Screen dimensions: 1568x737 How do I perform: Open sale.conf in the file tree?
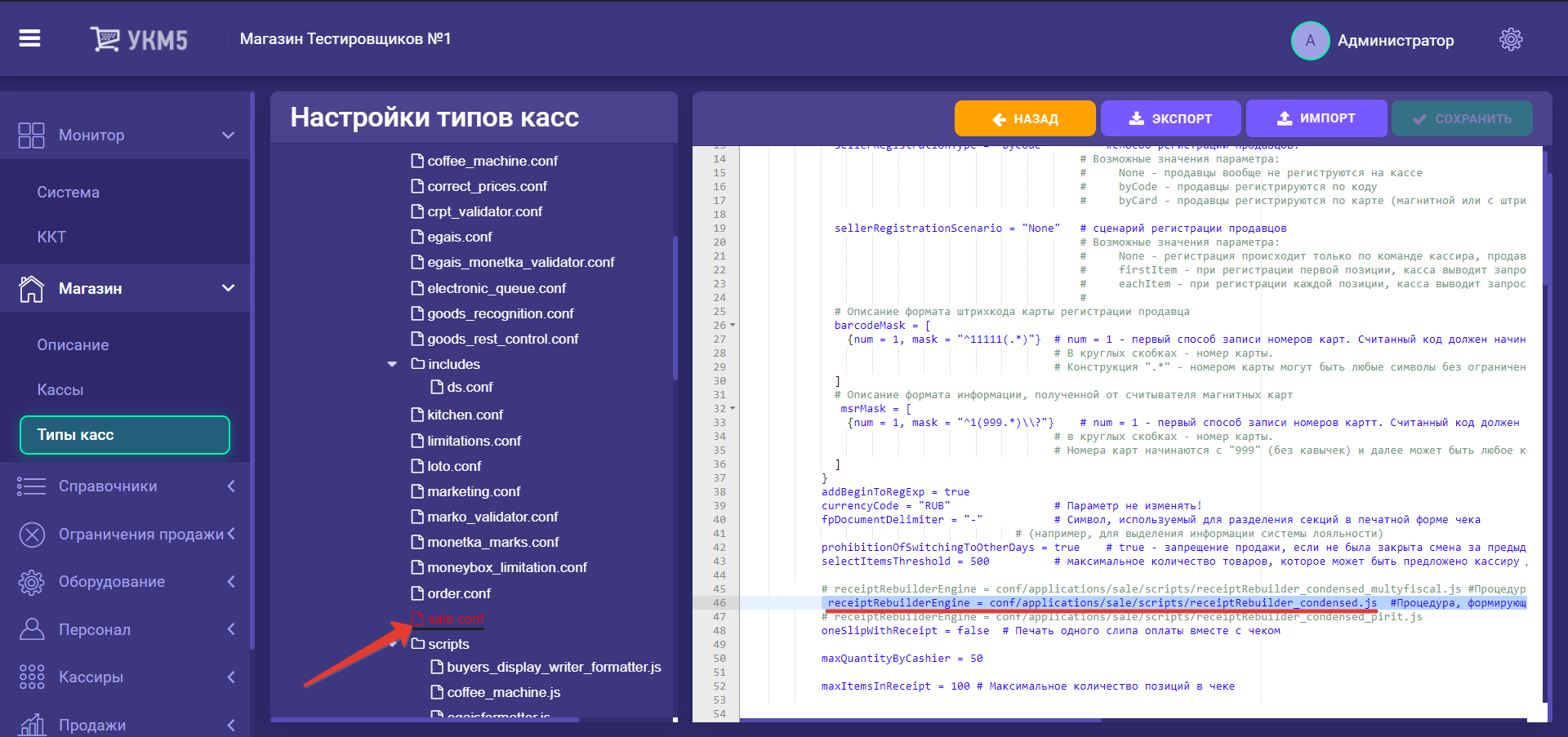(456, 619)
